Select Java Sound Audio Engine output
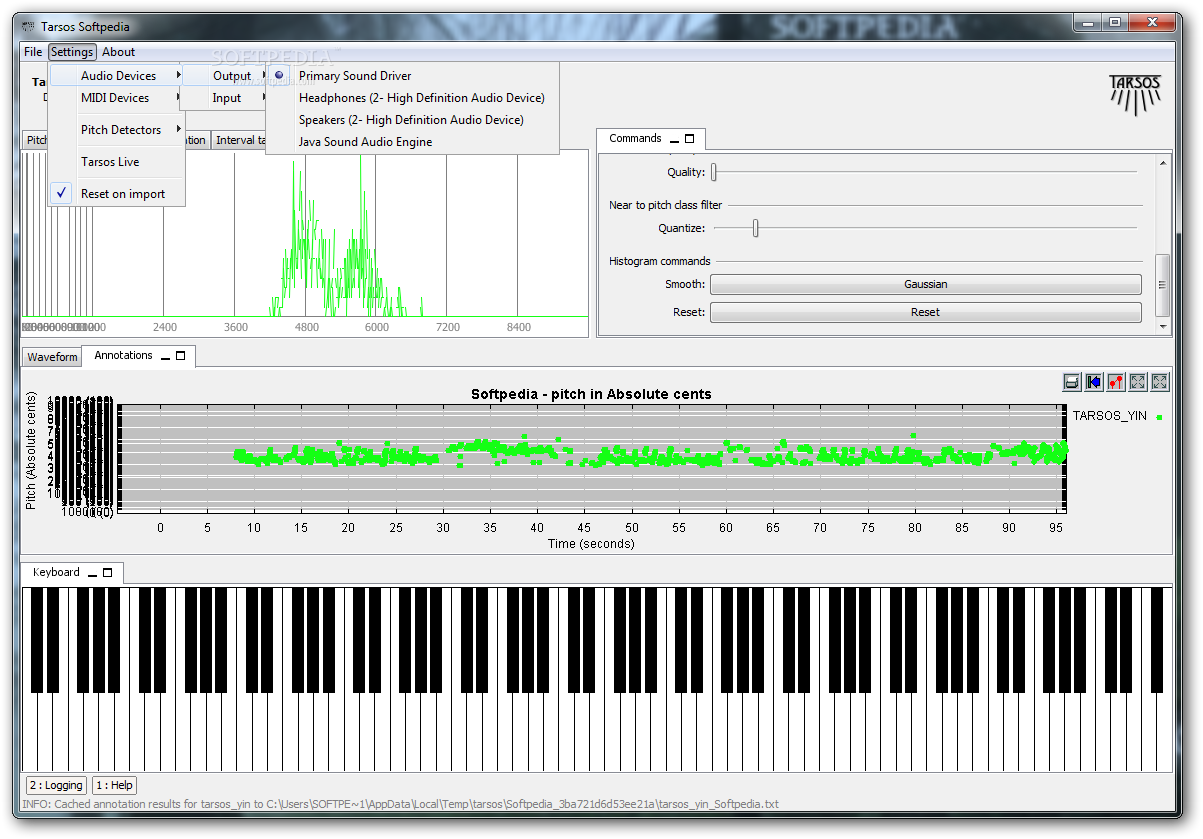1203x839 pixels. point(411,142)
